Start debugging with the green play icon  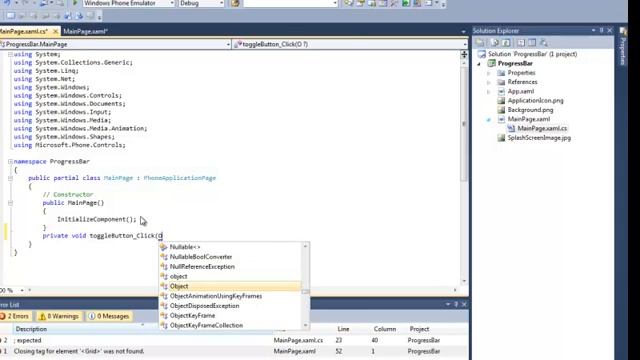(x=75, y=3)
